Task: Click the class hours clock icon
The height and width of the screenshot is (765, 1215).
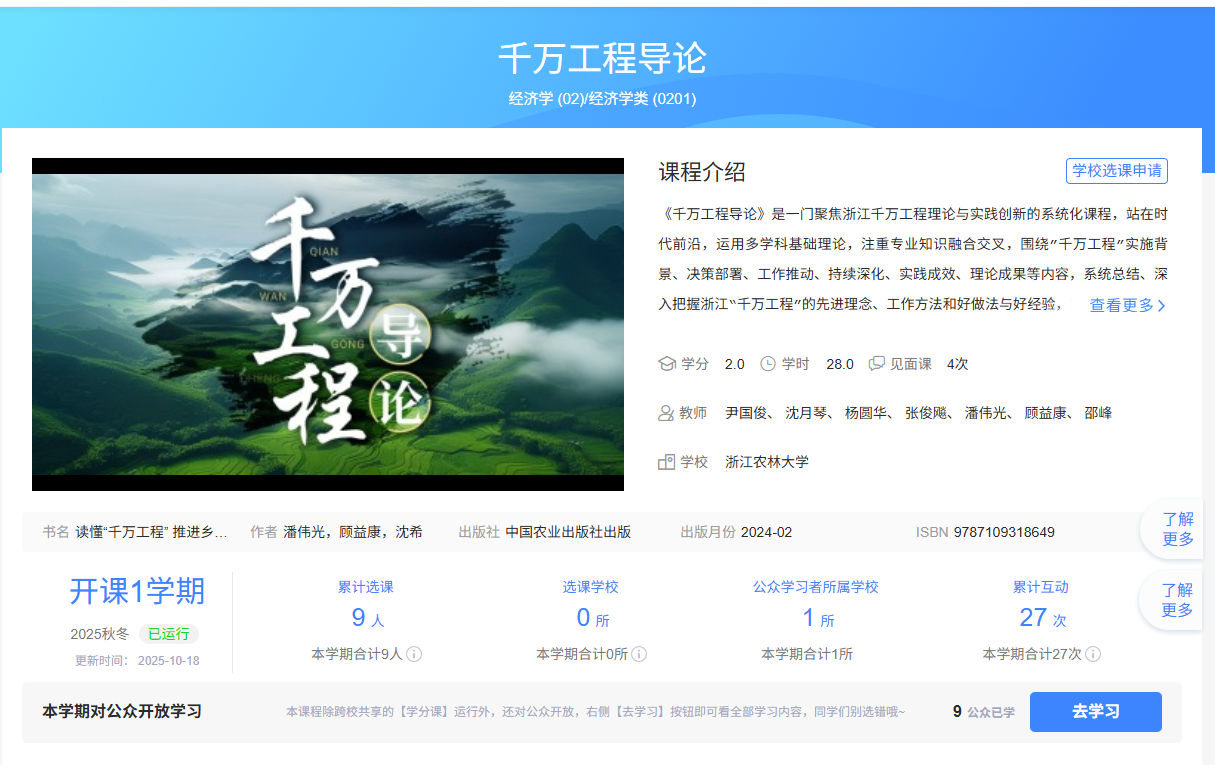Action: click(768, 364)
